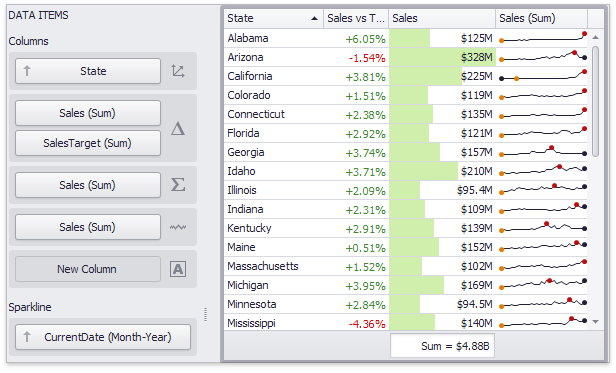Click the vertical scrollbar thumb
The height and width of the screenshot is (373, 616).
click(x=596, y=101)
